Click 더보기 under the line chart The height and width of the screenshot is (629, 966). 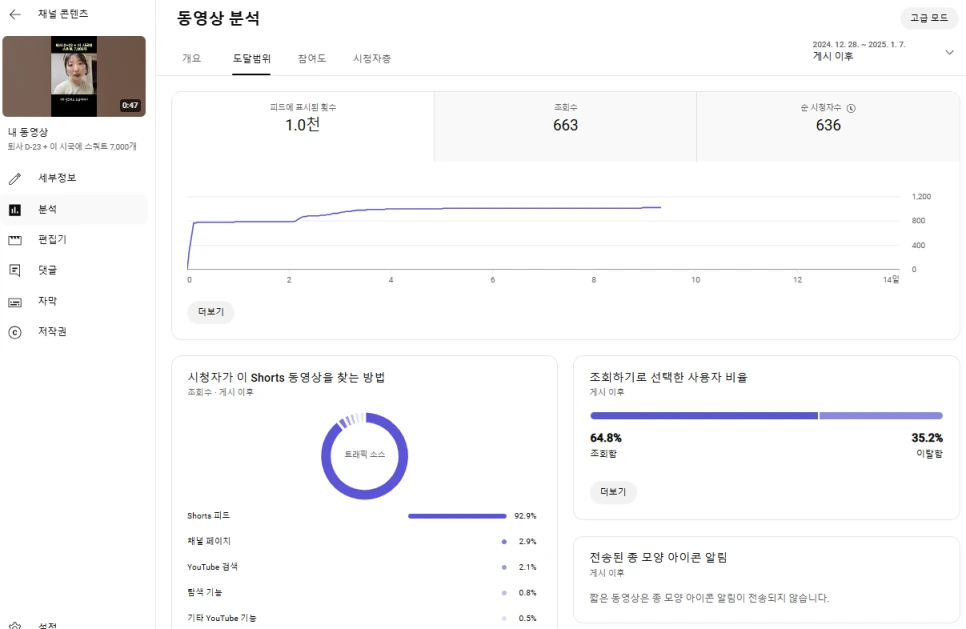(211, 312)
